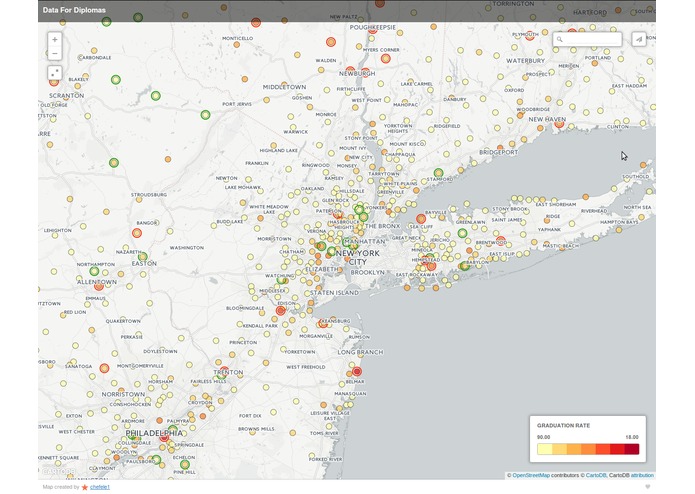
Task: Click the 18.00 legend value
Action: point(632,437)
